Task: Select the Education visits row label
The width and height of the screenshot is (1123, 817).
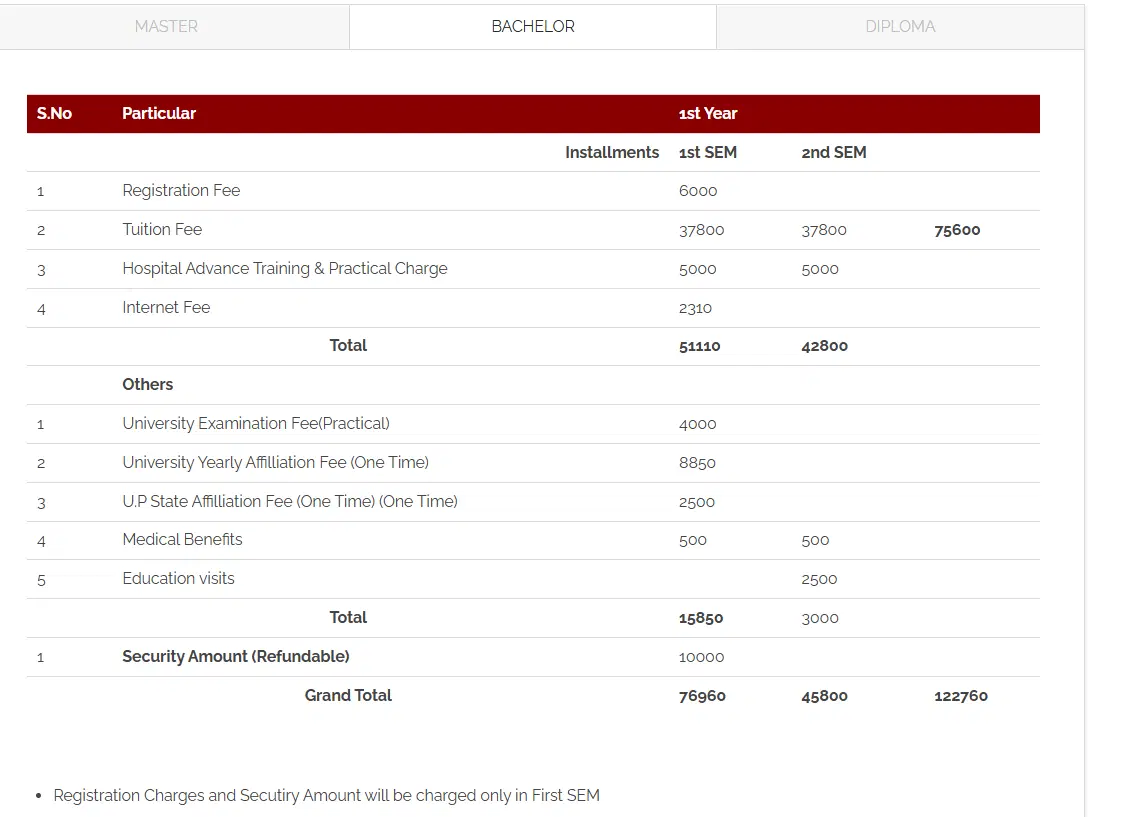Action: tap(178, 579)
